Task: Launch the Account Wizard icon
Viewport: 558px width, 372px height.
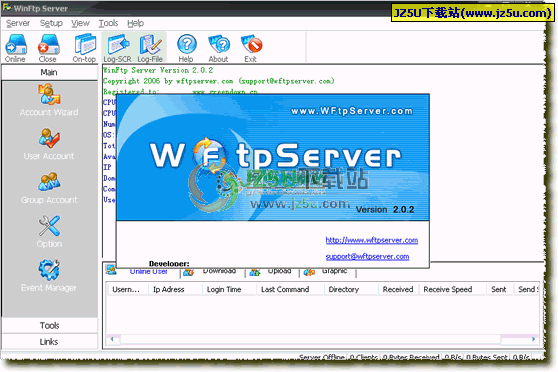Action: (49, 100)
